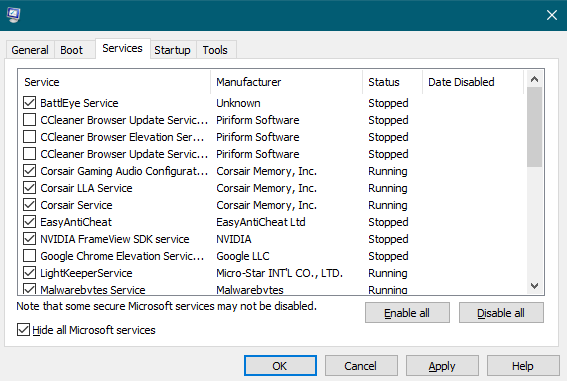Click the EasyAntiCheat Ltd manufacturer cell
This screenshot has height=381, width=567.
pyautogui.click(x=261, y=222)
